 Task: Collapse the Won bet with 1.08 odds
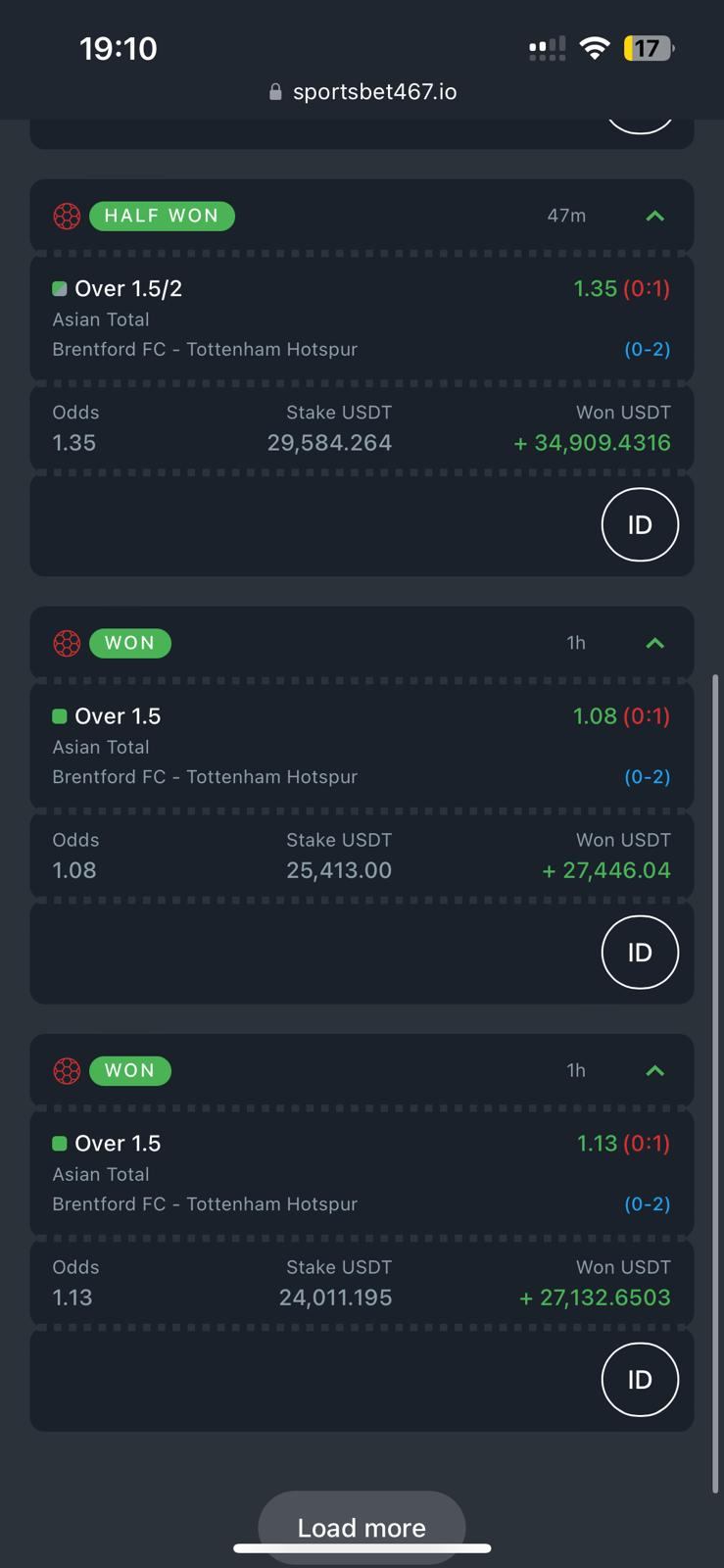655,643
